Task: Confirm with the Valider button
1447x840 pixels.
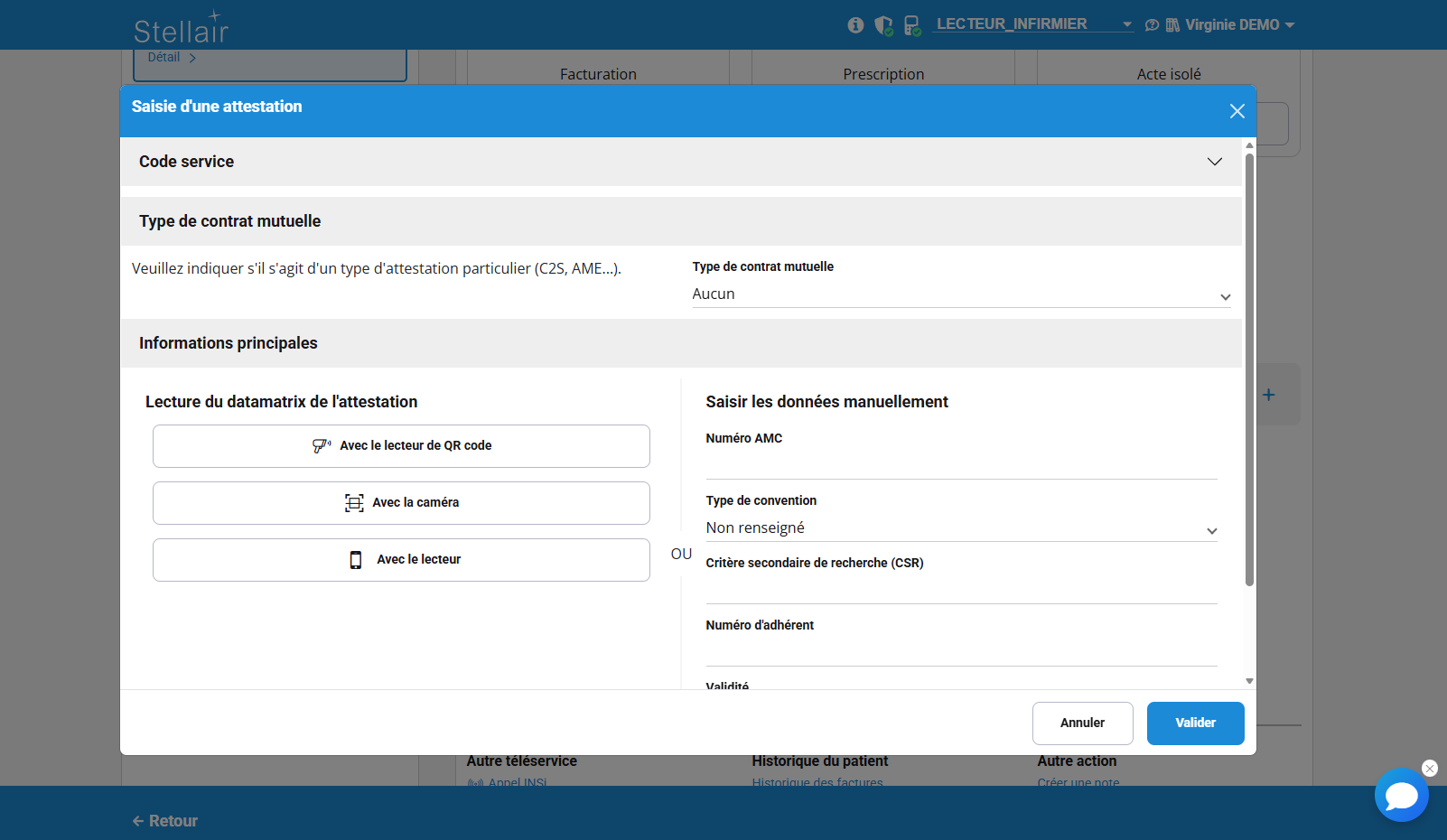Action: click(1195, 723)
